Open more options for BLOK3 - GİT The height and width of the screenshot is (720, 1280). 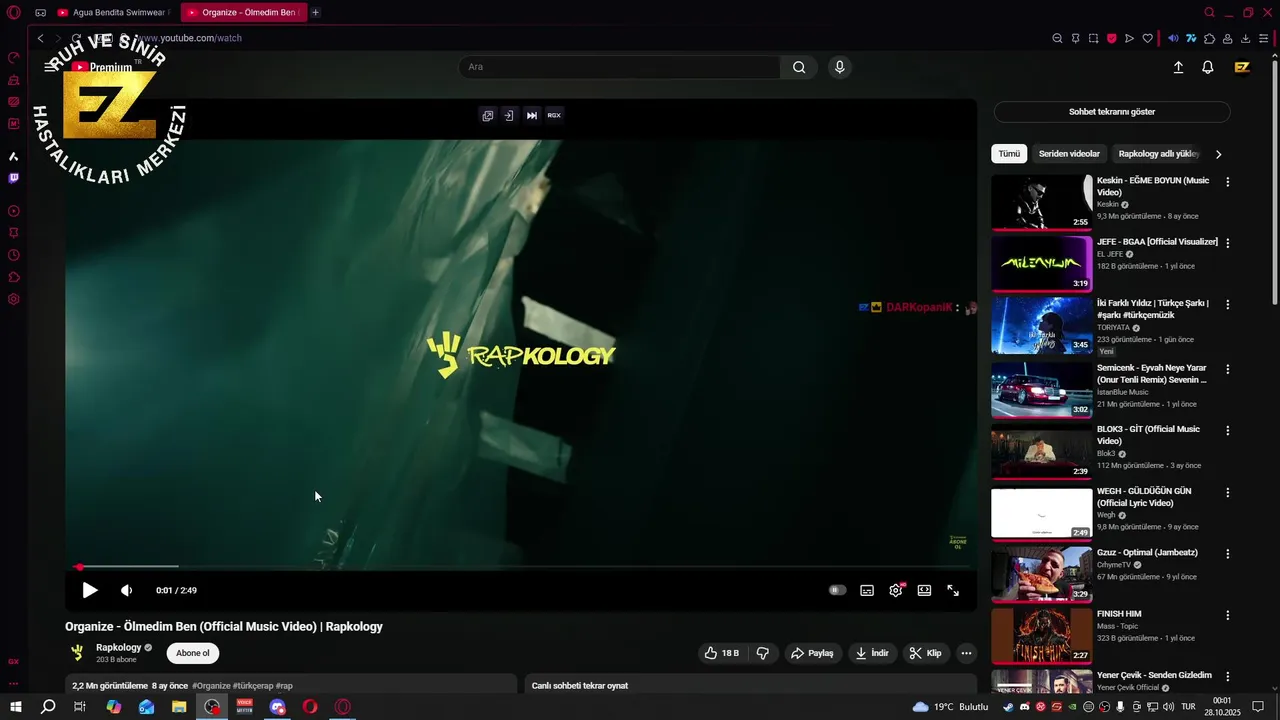click(x=1228, y=430)
